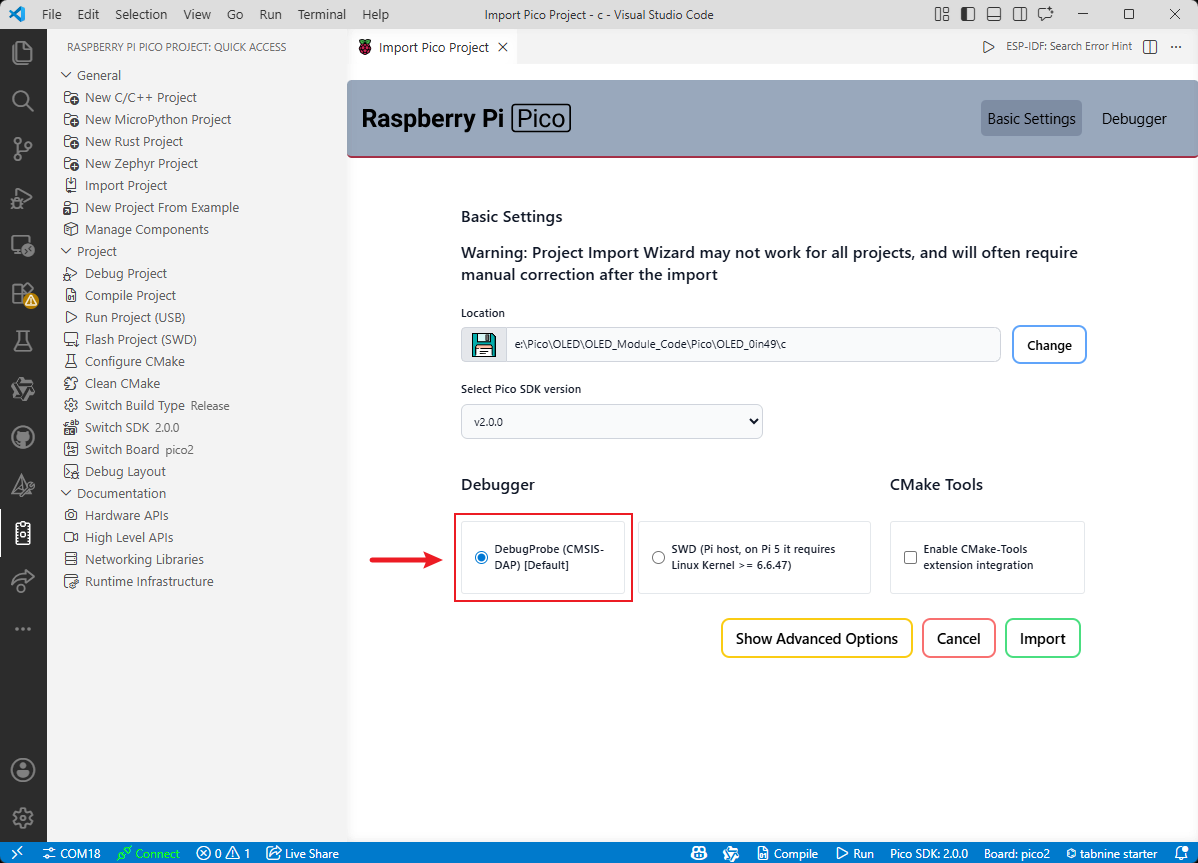The image size is (1198, 863).
Task: Click Connect in the status bar
Action: 148,853
